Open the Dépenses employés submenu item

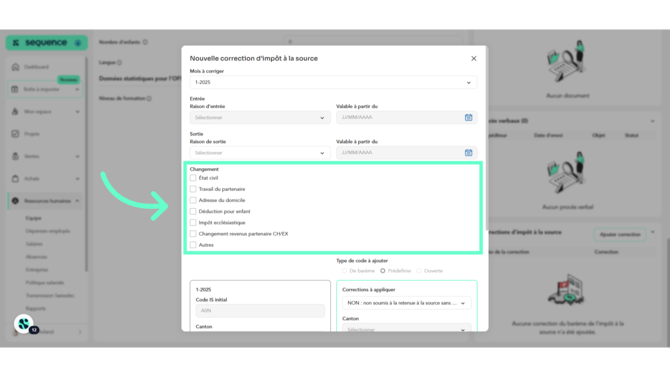47,231
